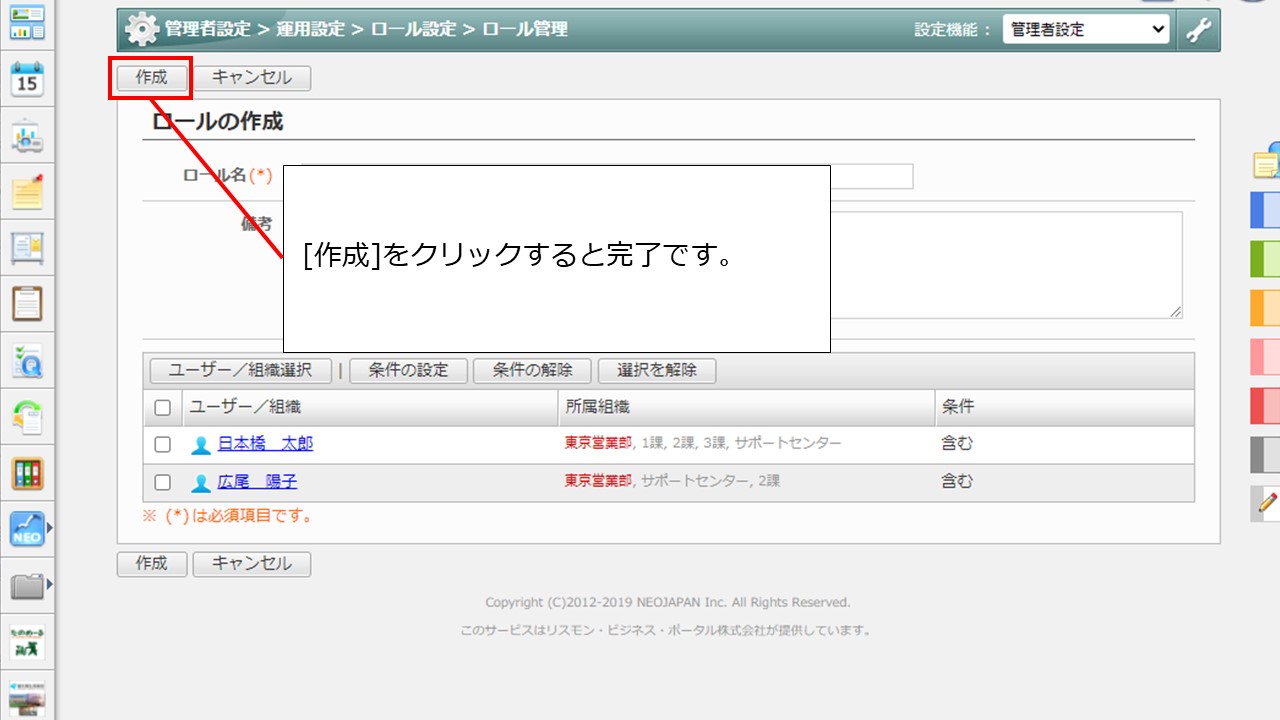Click the wrench settings icon in header
Screen dimensions: 1280x720
[1198, 30]
